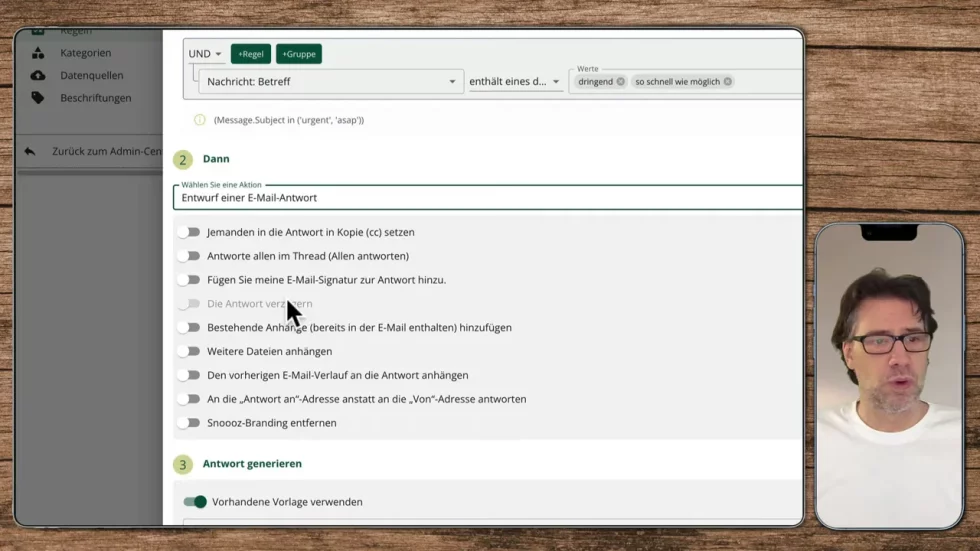
Task: Click the back arrow icon for Admin-Center
Action: (30, 151)
